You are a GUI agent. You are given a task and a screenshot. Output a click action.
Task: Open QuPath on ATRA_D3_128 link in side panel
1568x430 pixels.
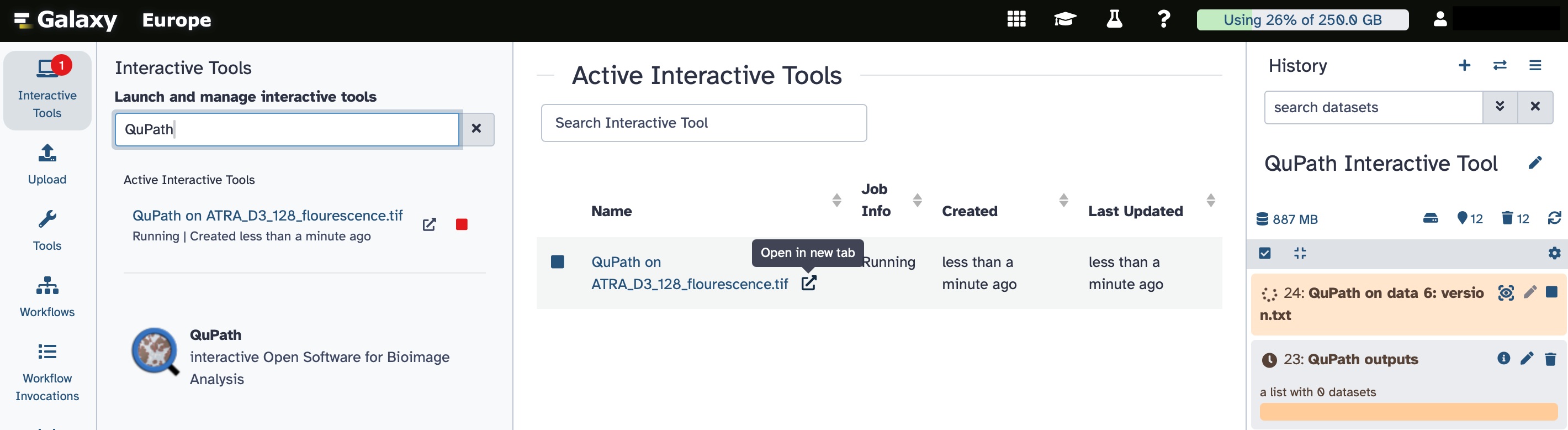pos(268,216)
